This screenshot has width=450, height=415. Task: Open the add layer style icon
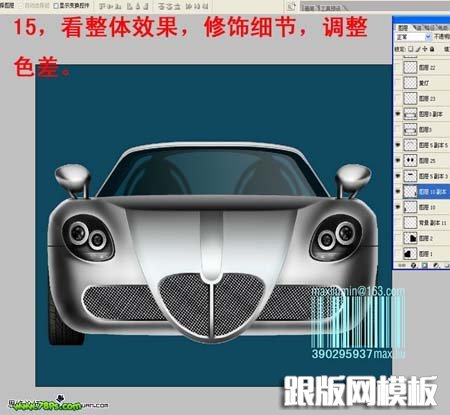[414, 265]
